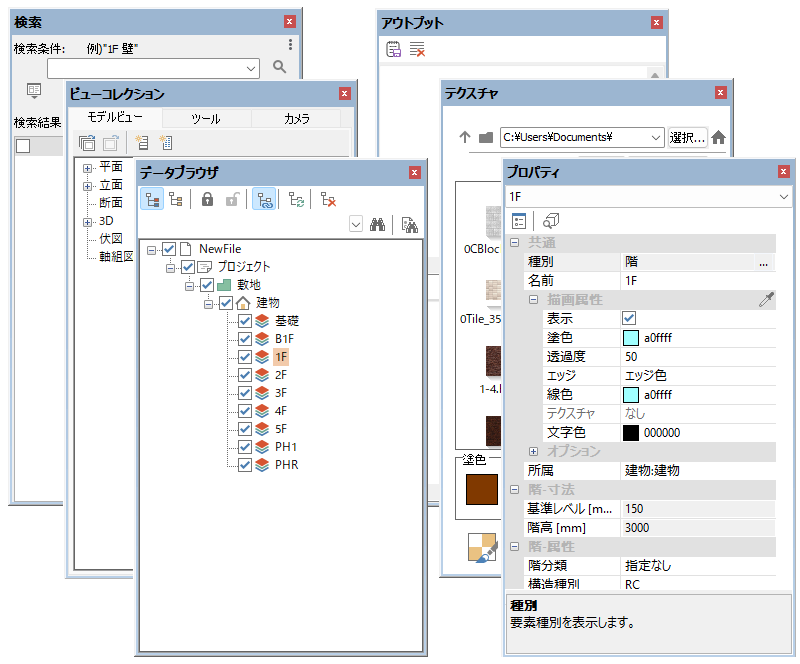
Task: Click the tree delete icon with red X
Action: (x=327, y=199)
